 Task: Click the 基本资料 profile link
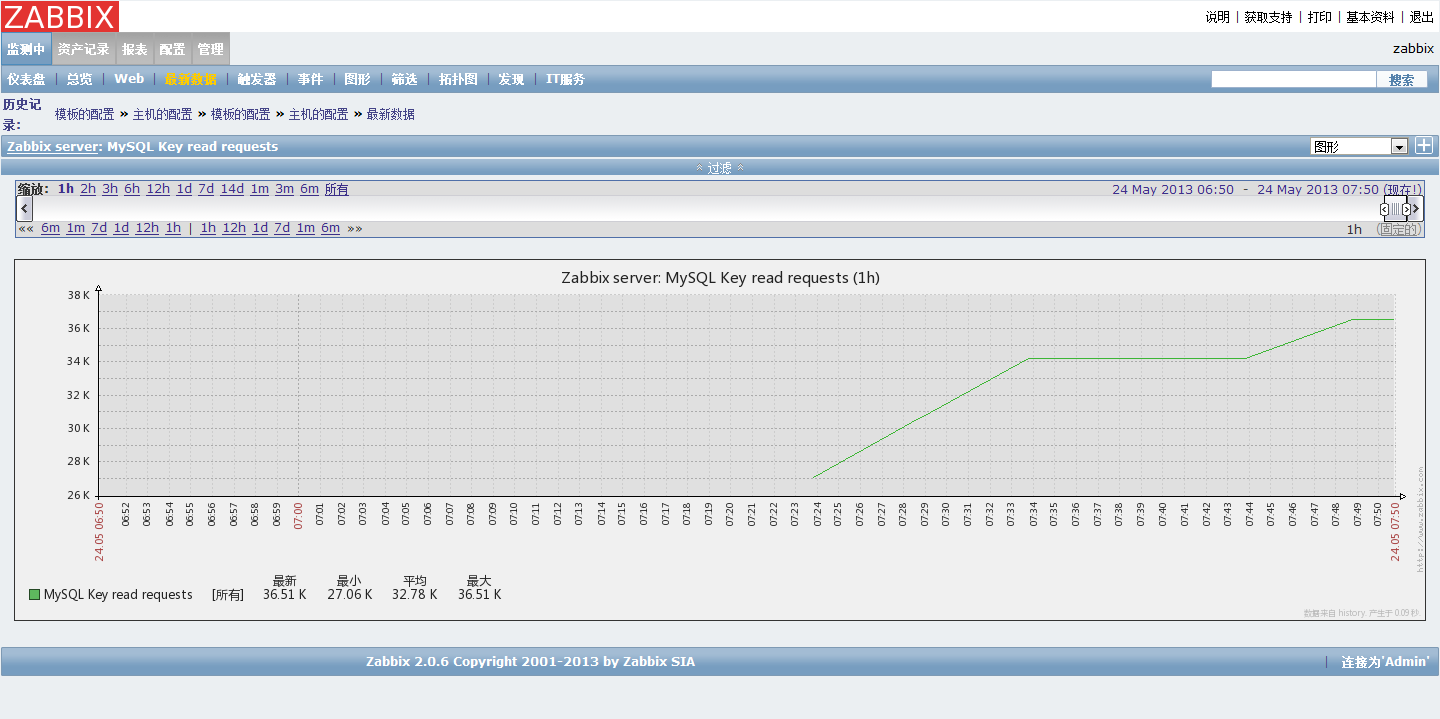[1370, 17]
